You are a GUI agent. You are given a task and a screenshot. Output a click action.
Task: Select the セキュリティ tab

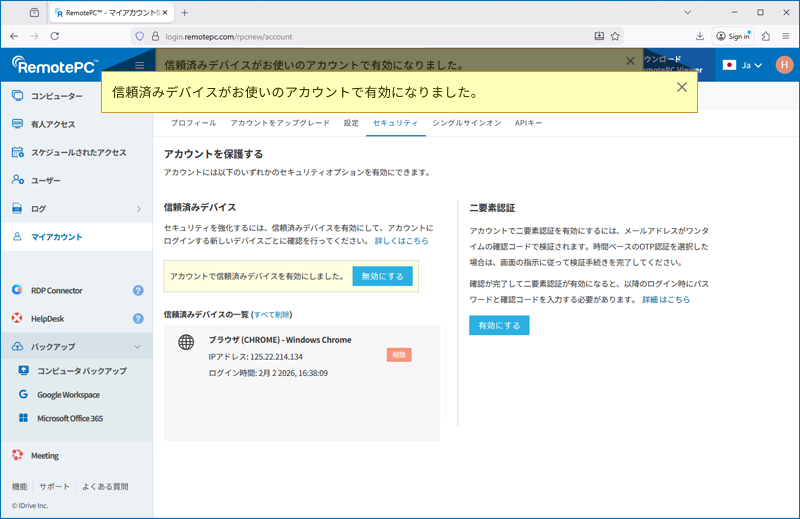click(x=395, y=123)
